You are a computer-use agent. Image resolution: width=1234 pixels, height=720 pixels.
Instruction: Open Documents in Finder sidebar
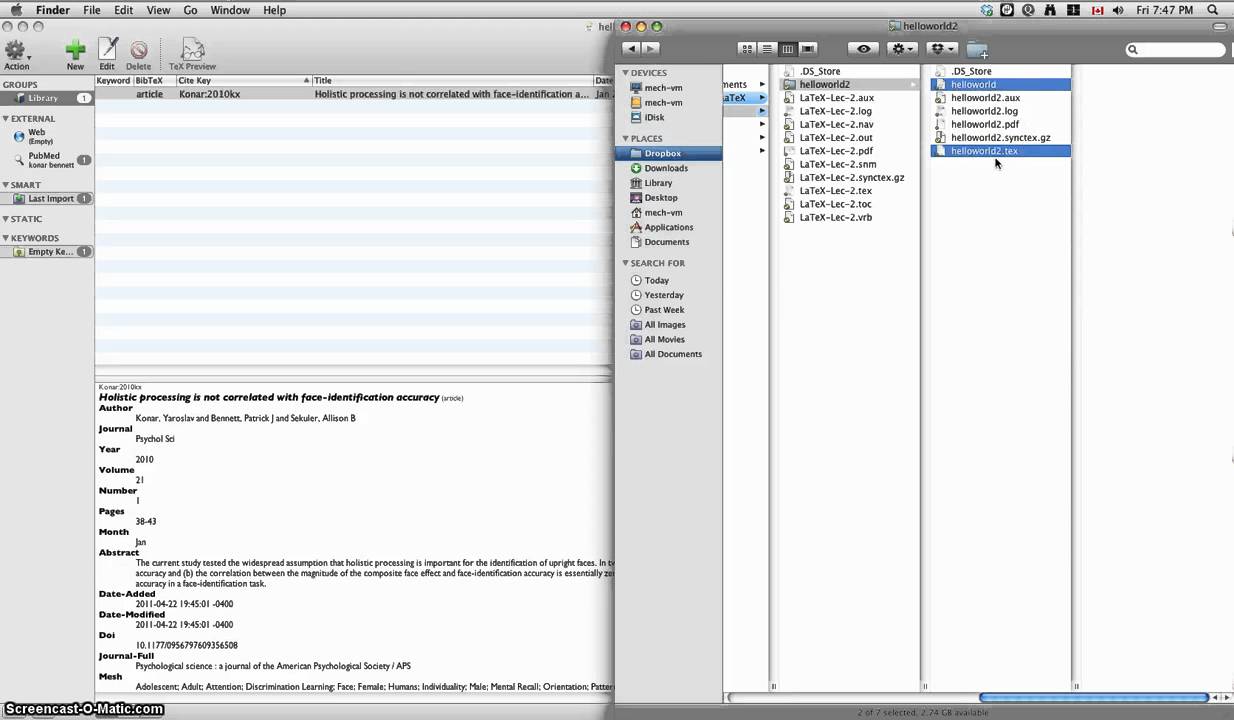(x=668, y=242)
